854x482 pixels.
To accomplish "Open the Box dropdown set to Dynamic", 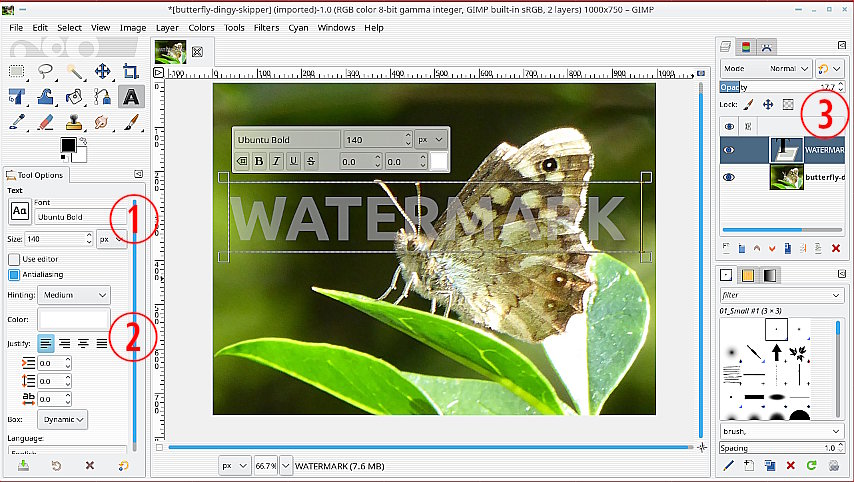I will (66, 419).
